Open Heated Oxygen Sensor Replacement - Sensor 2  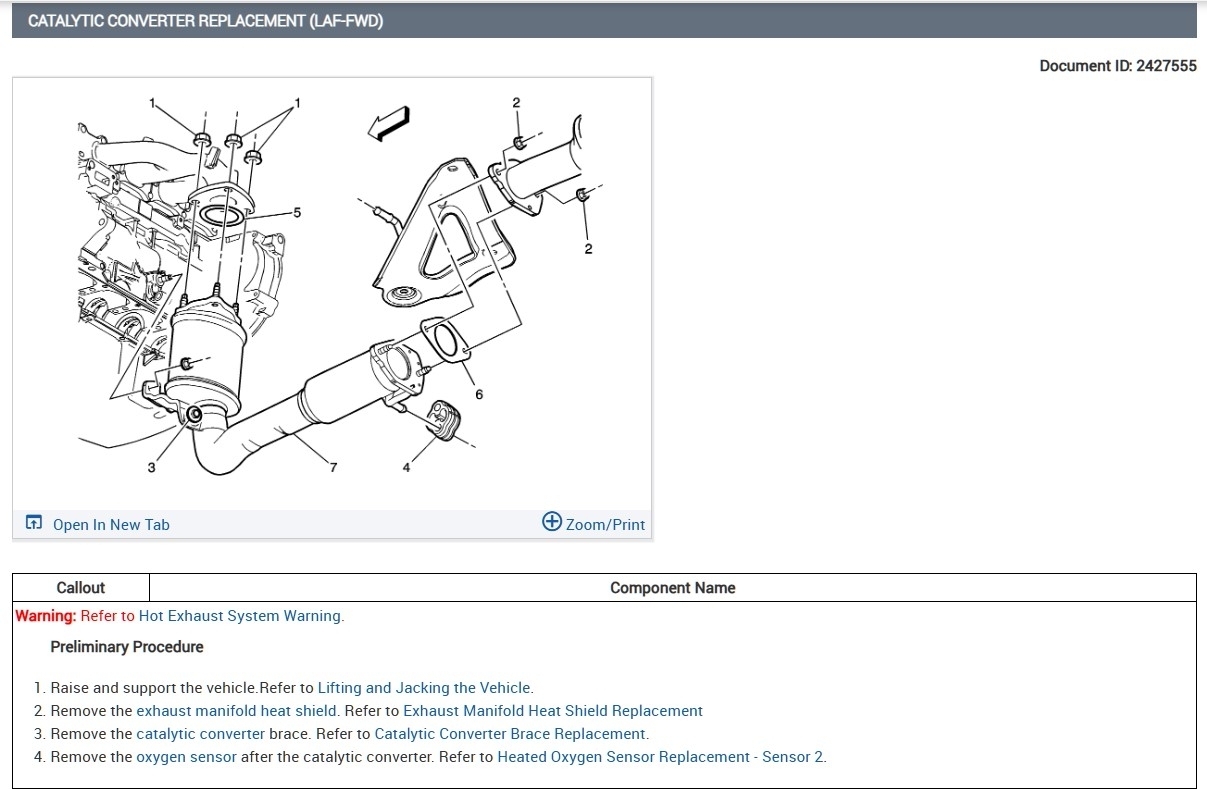pyautogui.click(x=661, y=757)
